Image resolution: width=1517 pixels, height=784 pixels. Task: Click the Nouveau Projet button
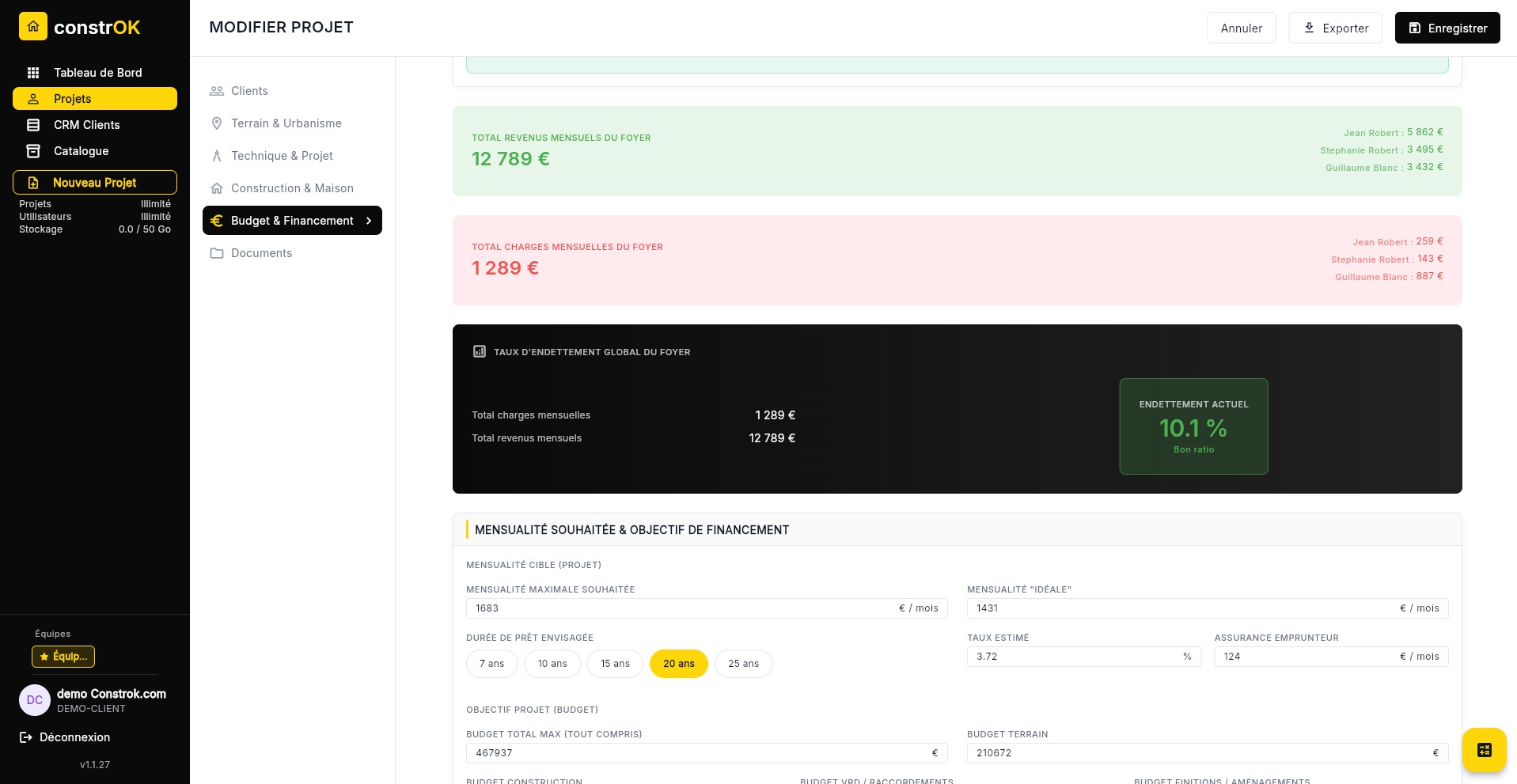pos(94,183)
